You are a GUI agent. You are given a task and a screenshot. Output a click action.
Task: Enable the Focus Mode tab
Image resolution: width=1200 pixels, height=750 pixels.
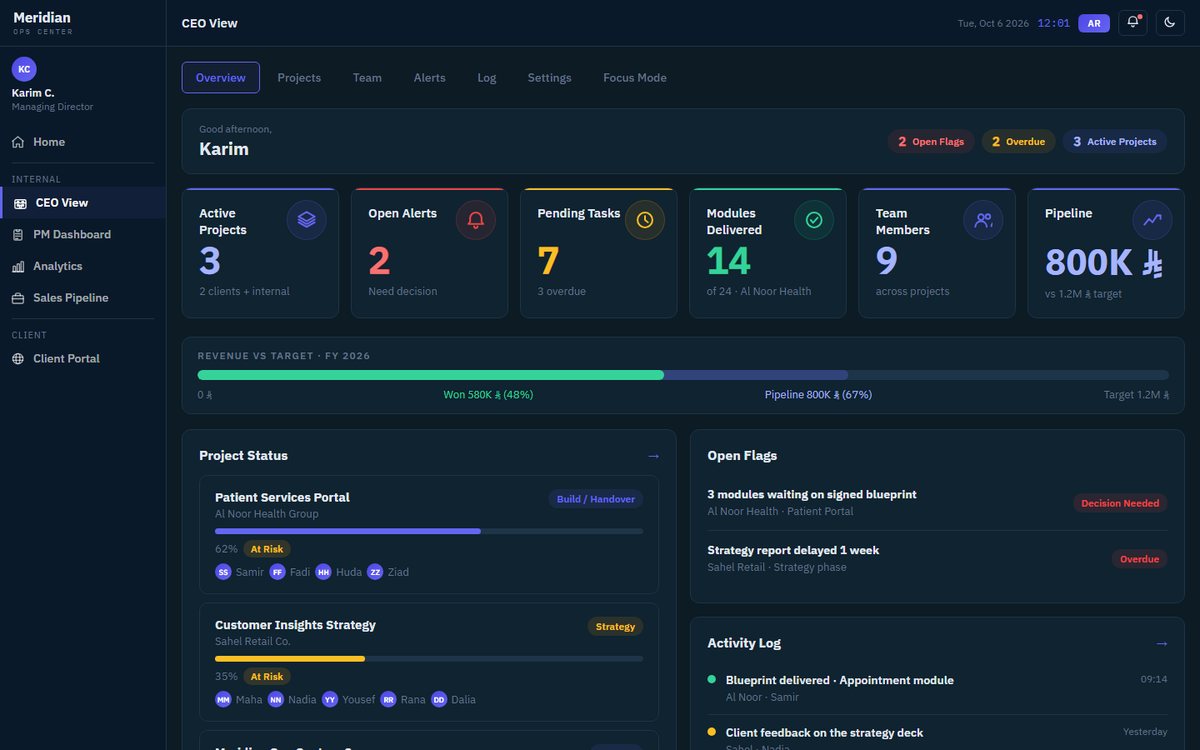635,77
